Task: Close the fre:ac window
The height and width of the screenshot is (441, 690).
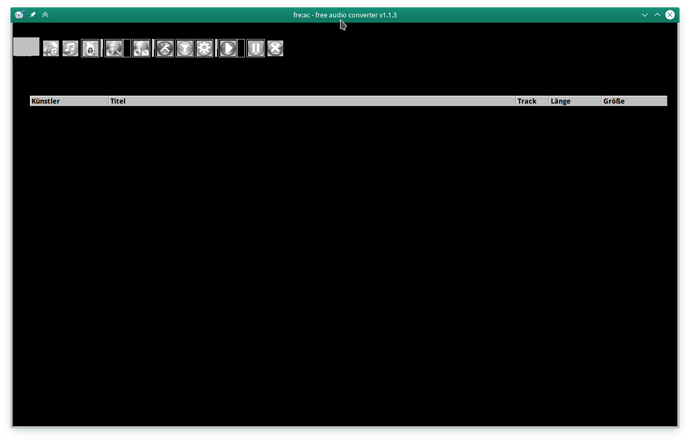Action: point(670,15)
